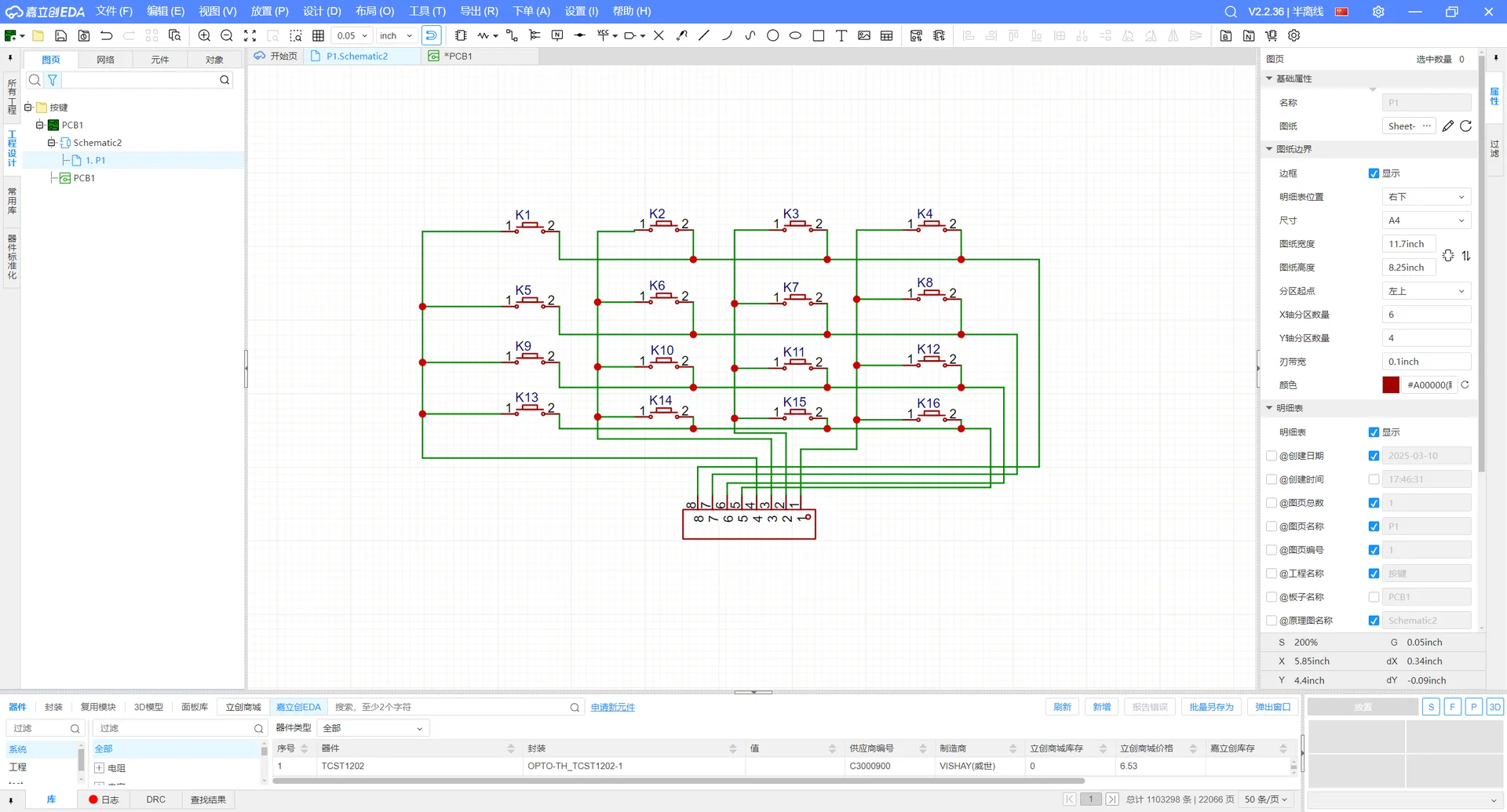Uncheck the 边框 显示 checkbox
Viewport: 1507px width, 812px height.
1374,173
